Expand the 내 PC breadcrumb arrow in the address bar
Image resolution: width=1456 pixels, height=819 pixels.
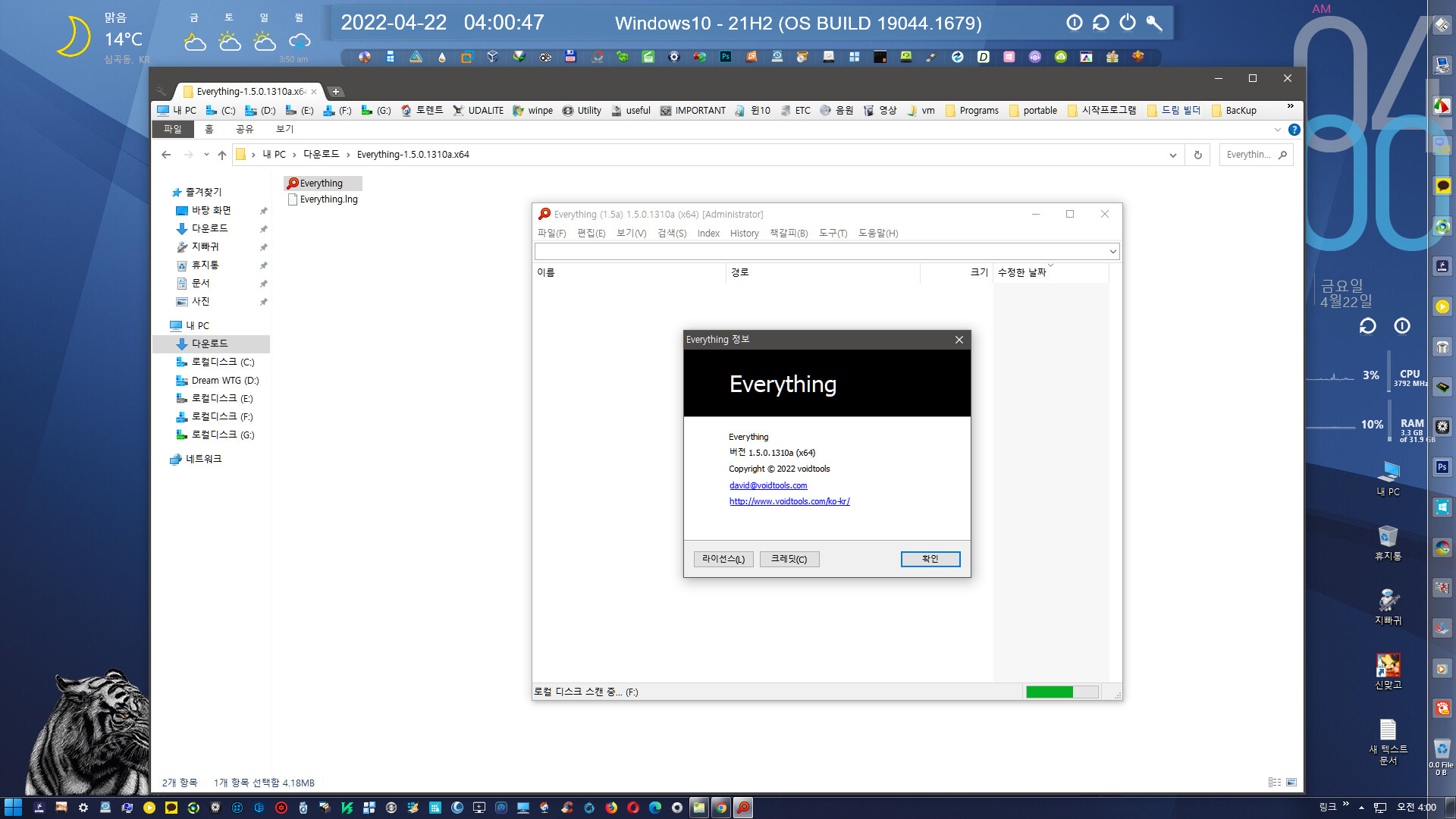294,155
